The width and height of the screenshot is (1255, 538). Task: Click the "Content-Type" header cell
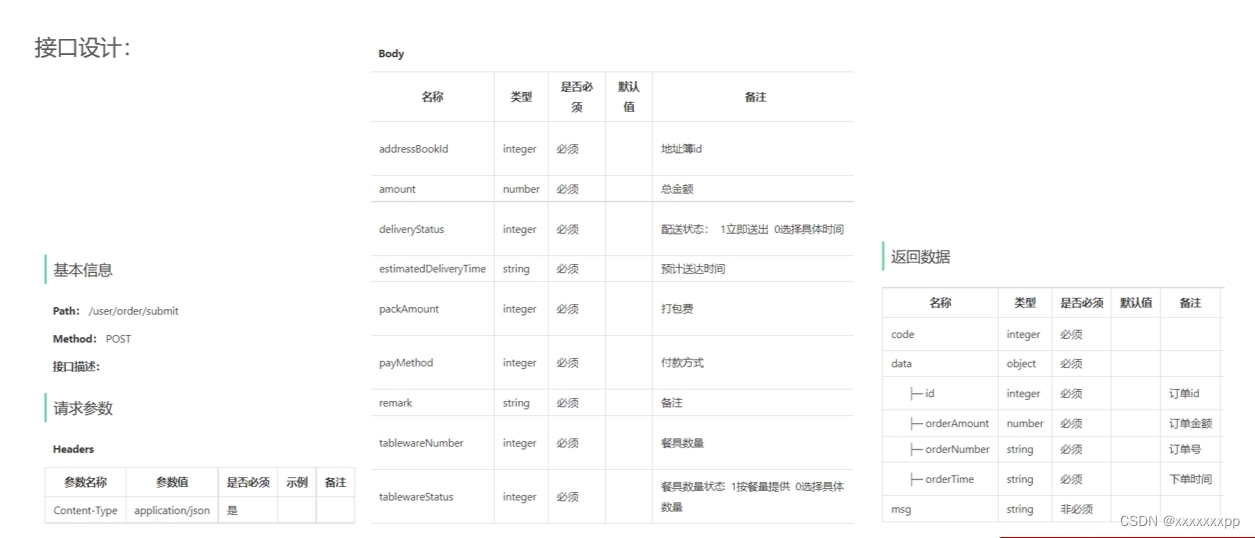85,511
